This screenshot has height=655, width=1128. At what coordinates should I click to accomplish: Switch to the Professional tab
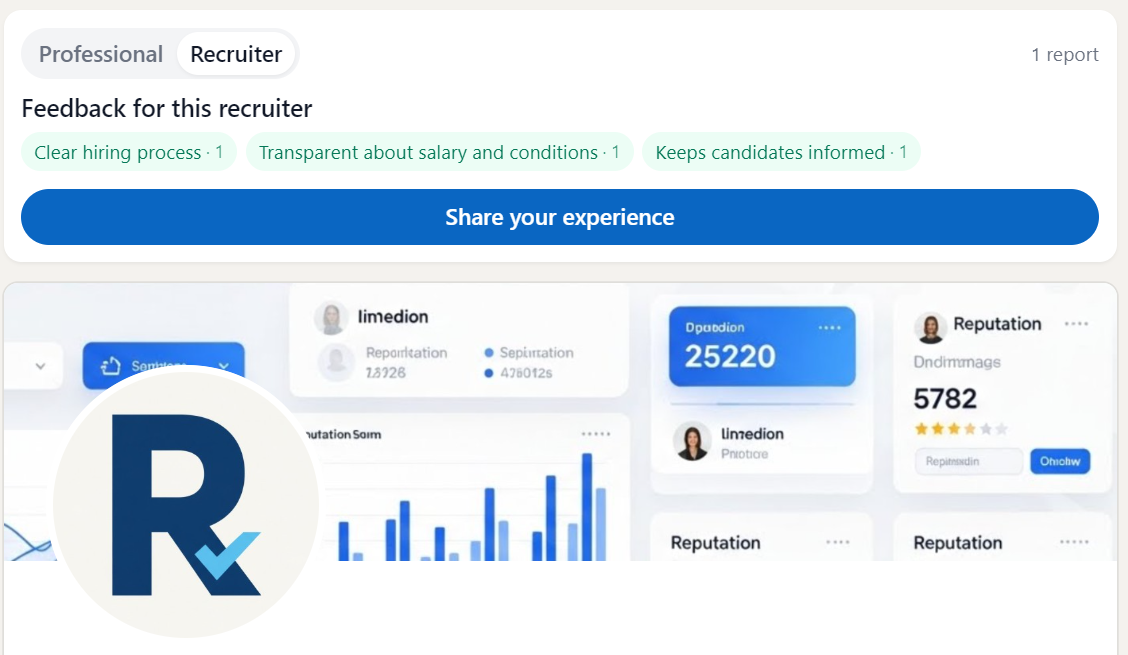(x=100, y=54)
